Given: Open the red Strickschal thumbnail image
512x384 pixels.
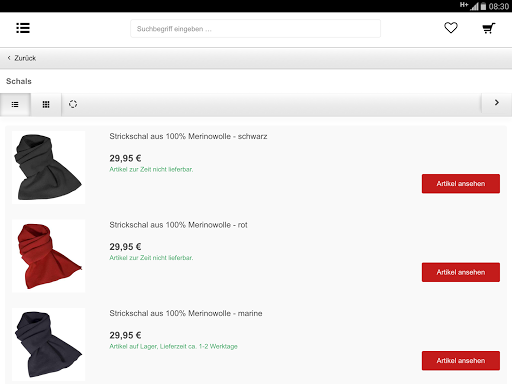Looking at the screenshot, I should pyautogui.click(x=49, y=256).
